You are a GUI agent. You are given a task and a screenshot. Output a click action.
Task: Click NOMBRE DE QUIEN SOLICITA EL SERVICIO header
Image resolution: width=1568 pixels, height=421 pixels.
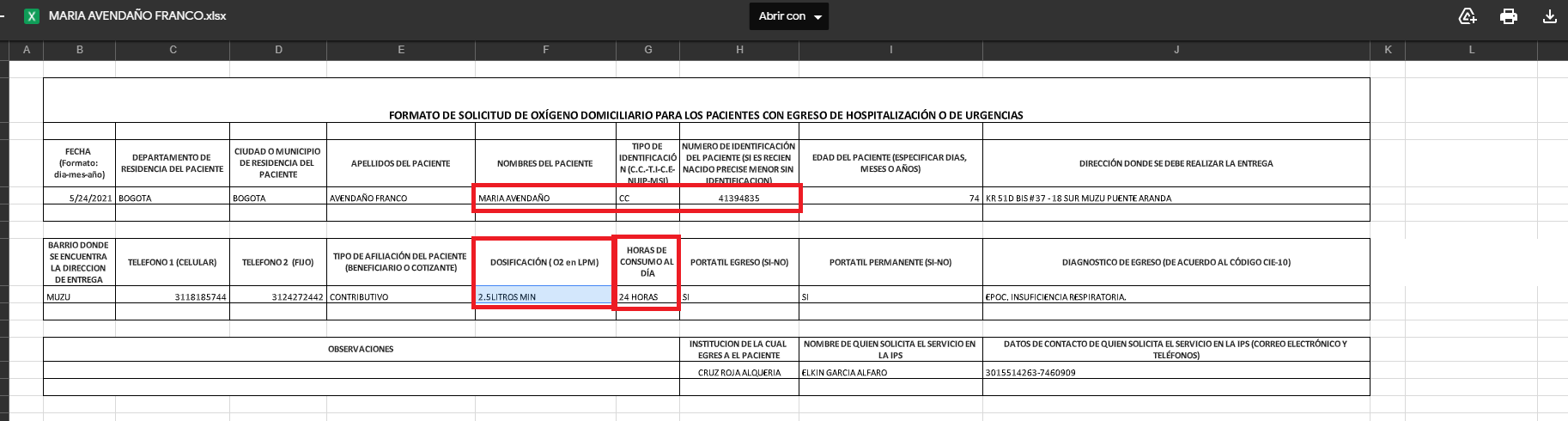point(891,350)
